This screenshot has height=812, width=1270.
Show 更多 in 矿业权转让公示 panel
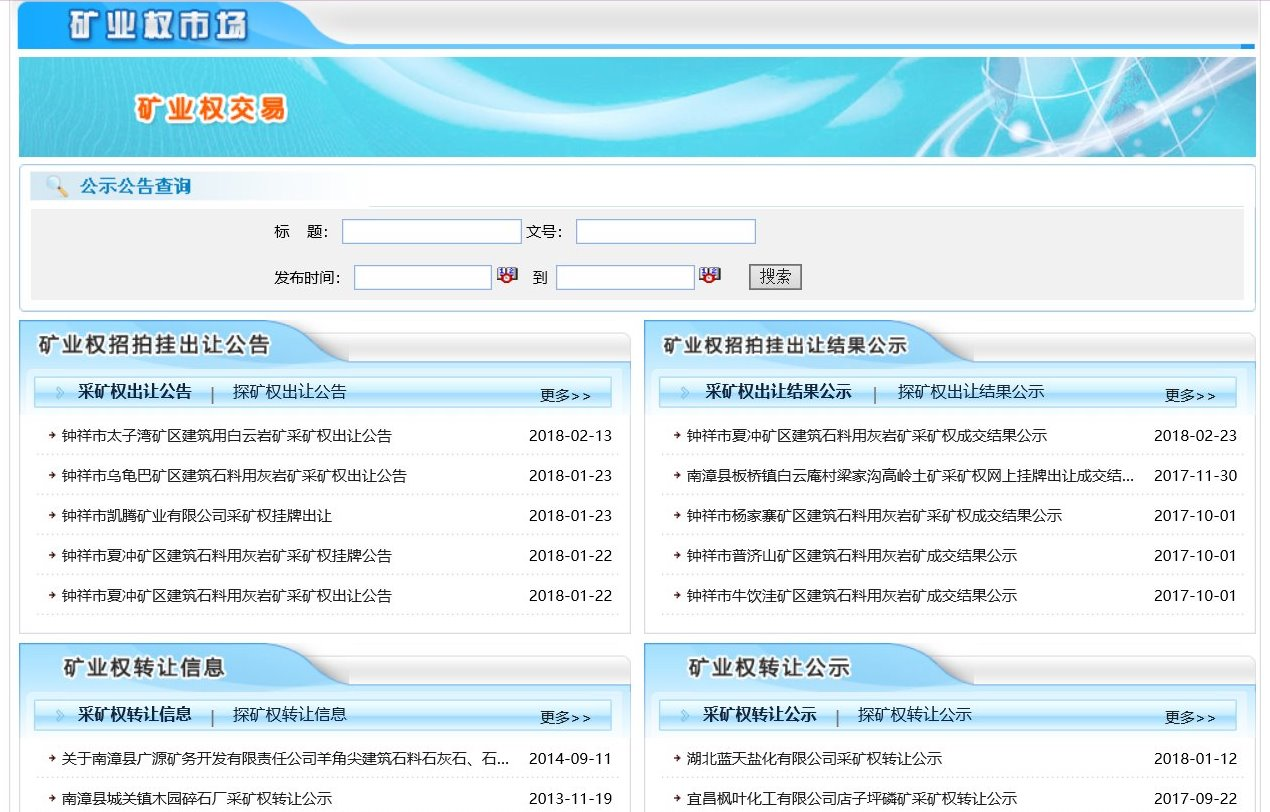1190,717
